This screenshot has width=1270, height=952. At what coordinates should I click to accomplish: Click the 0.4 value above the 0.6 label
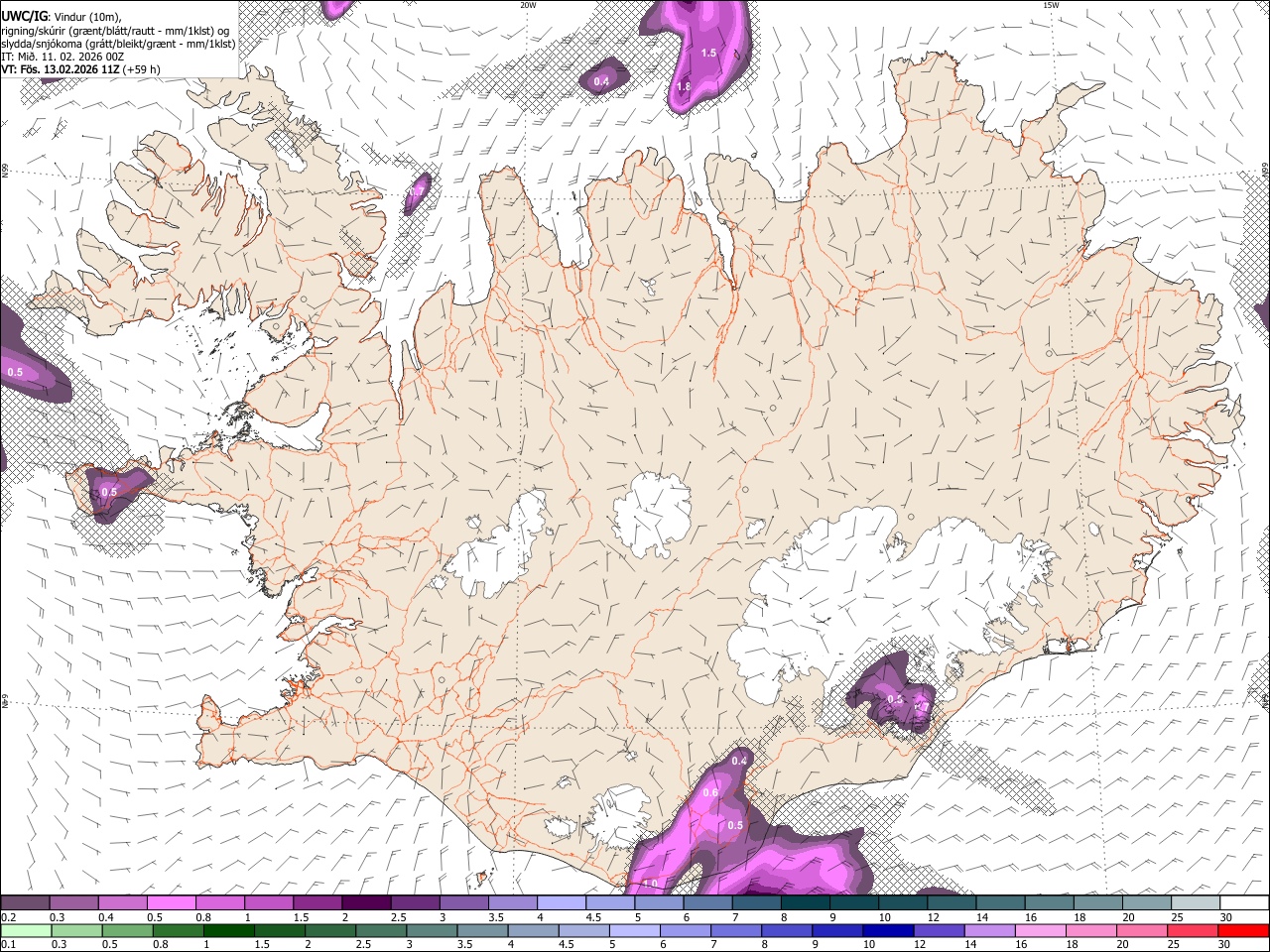(738, 761)
